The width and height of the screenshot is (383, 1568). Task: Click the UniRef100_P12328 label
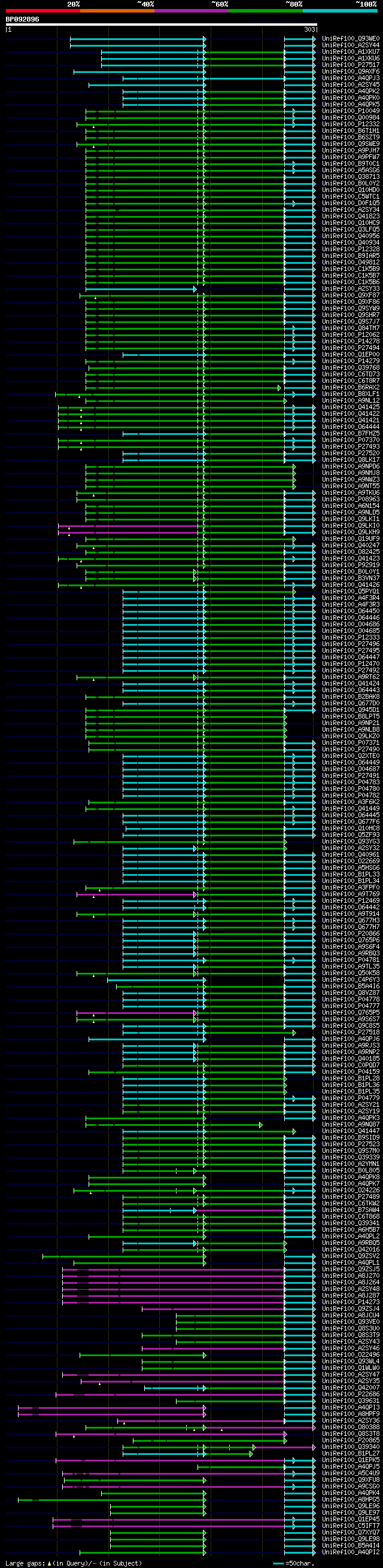351,249
